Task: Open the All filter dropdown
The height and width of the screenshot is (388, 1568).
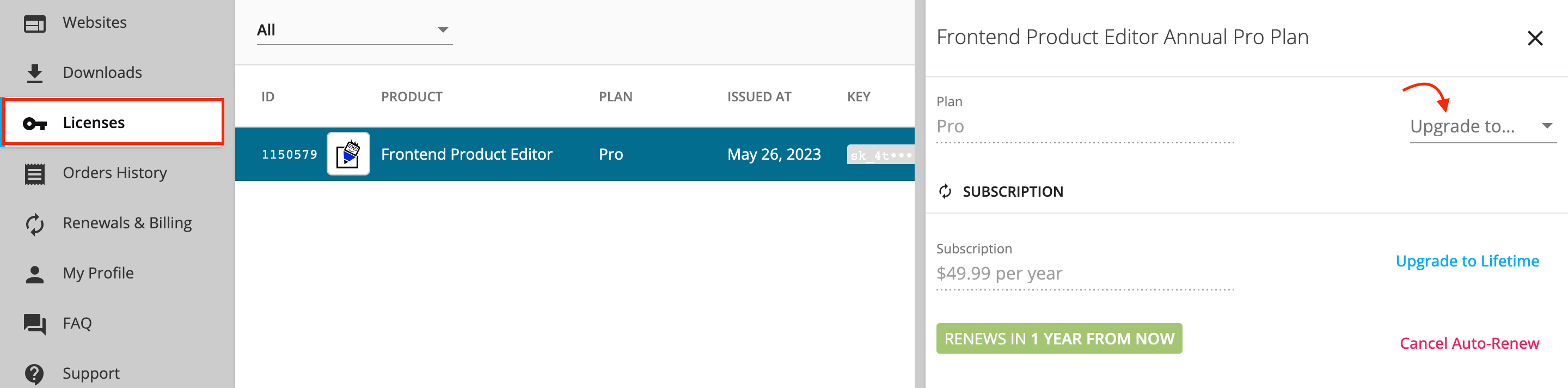Action: tap(354, 30)
